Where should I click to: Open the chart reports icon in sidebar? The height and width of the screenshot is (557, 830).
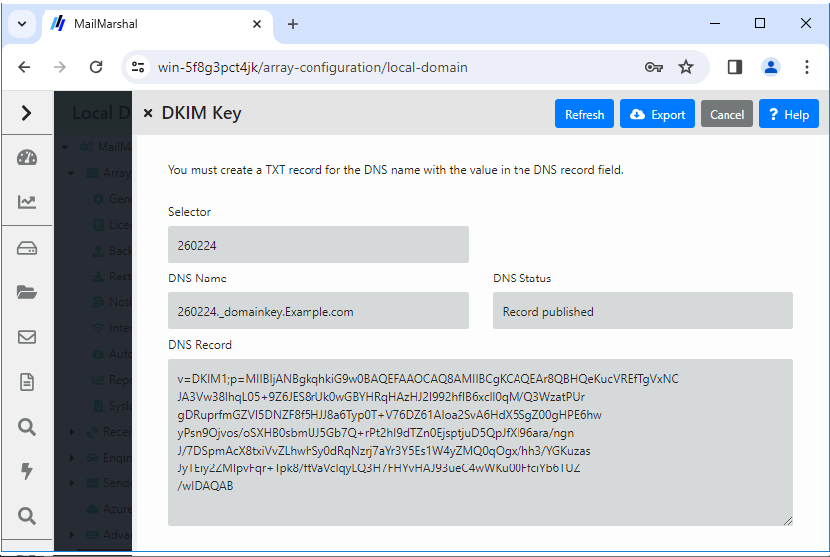point(26,202)
